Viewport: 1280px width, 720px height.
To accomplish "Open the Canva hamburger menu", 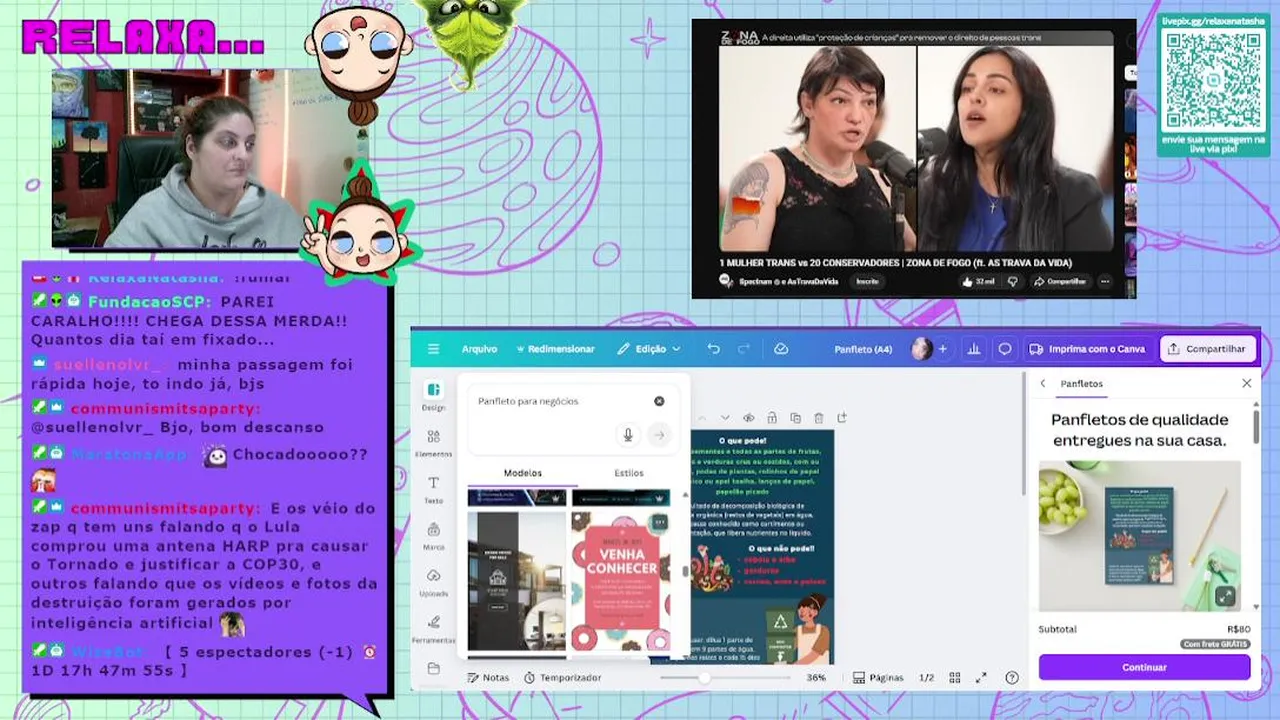I will [433, 349].
